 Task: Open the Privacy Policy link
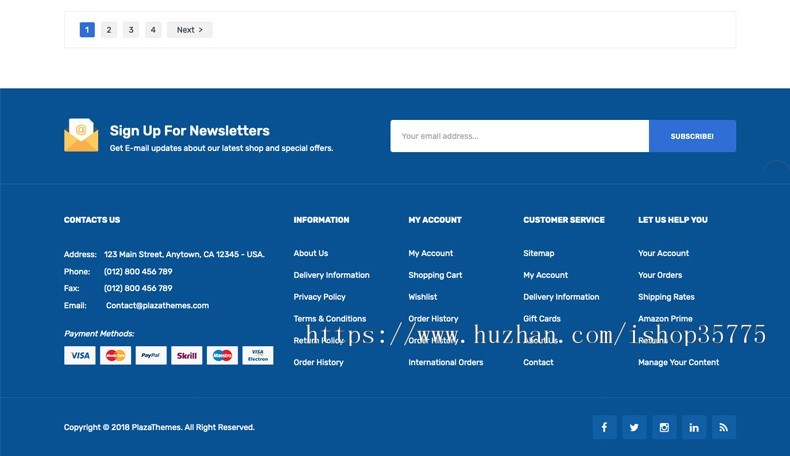[x=319, y=297]
